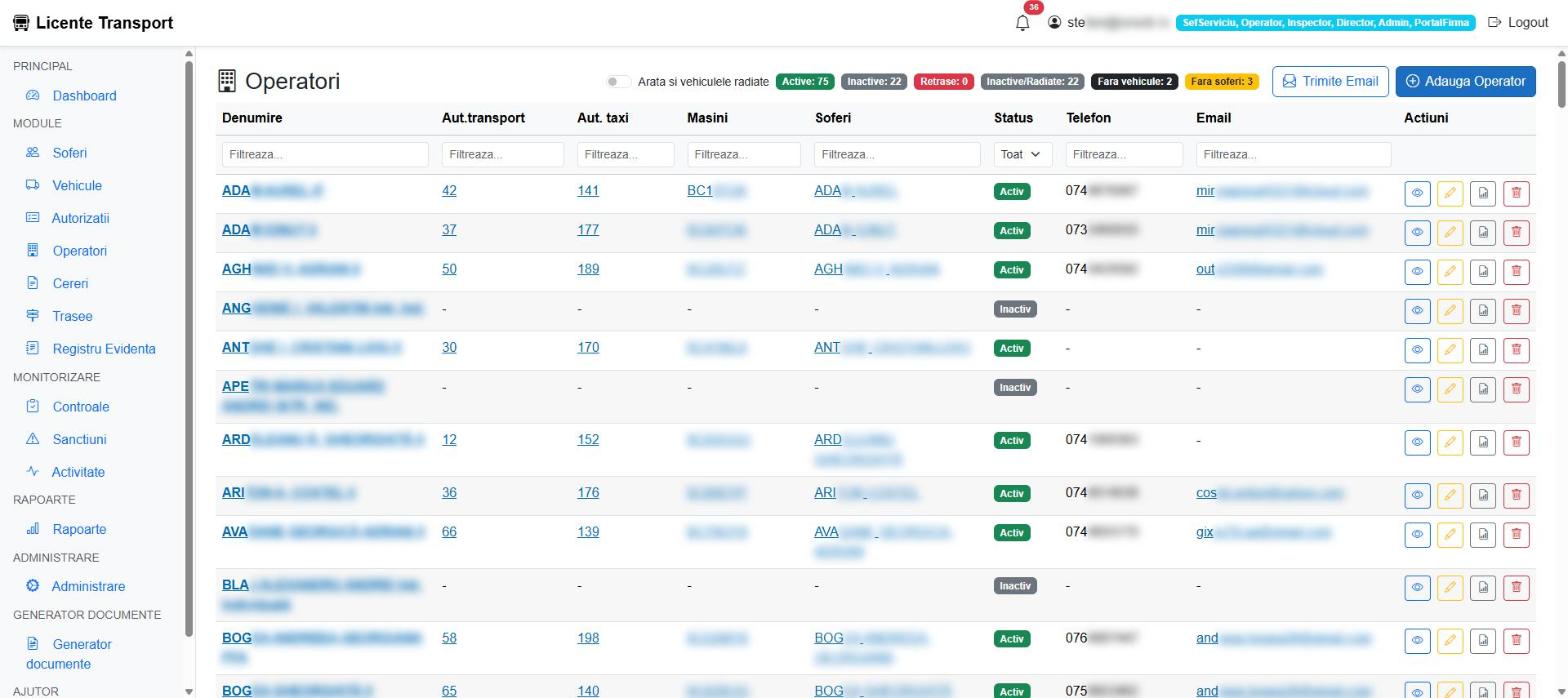The width and height of the screenshot is (1568, 698).
Task: Open Registru Evidenta in the sidebar
Action: 104,349
